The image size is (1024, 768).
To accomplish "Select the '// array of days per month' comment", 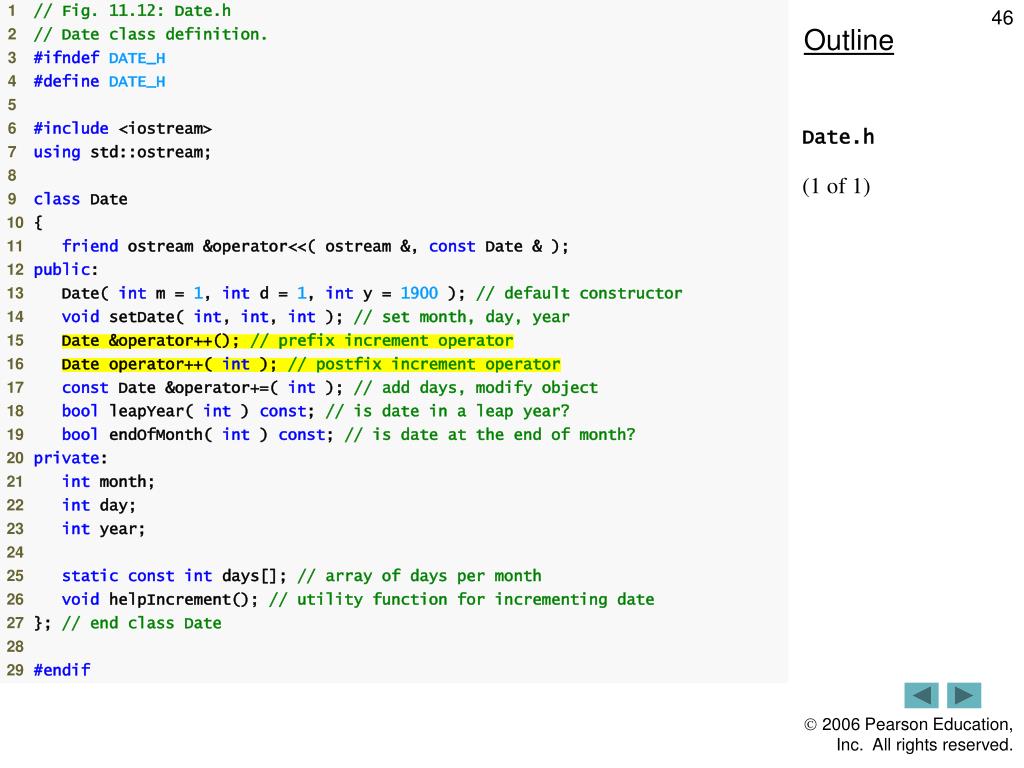I will [419, 576].
